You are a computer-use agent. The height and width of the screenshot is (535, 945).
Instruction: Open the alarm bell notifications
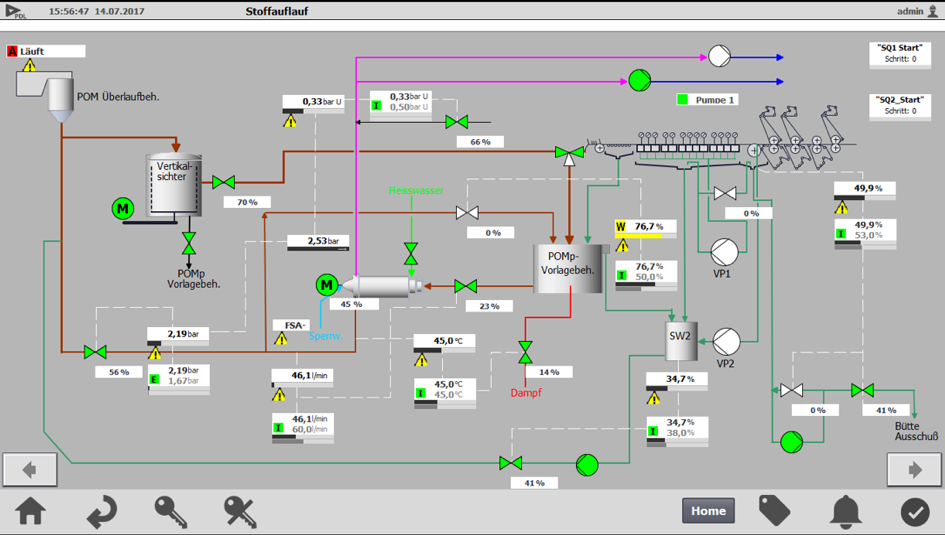coord(846,511)
